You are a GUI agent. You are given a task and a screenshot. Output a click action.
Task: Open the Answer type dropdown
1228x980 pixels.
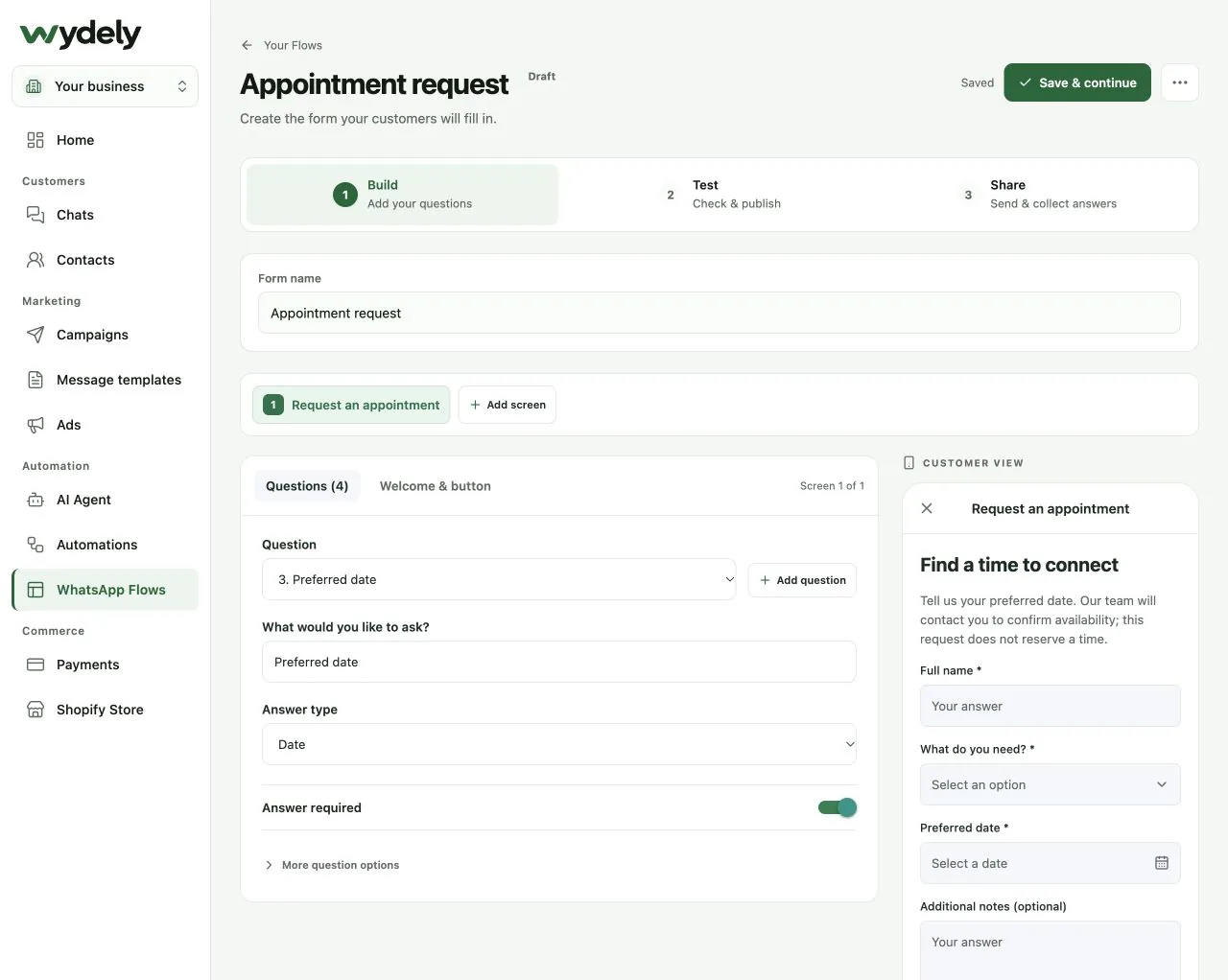(559, 744)
